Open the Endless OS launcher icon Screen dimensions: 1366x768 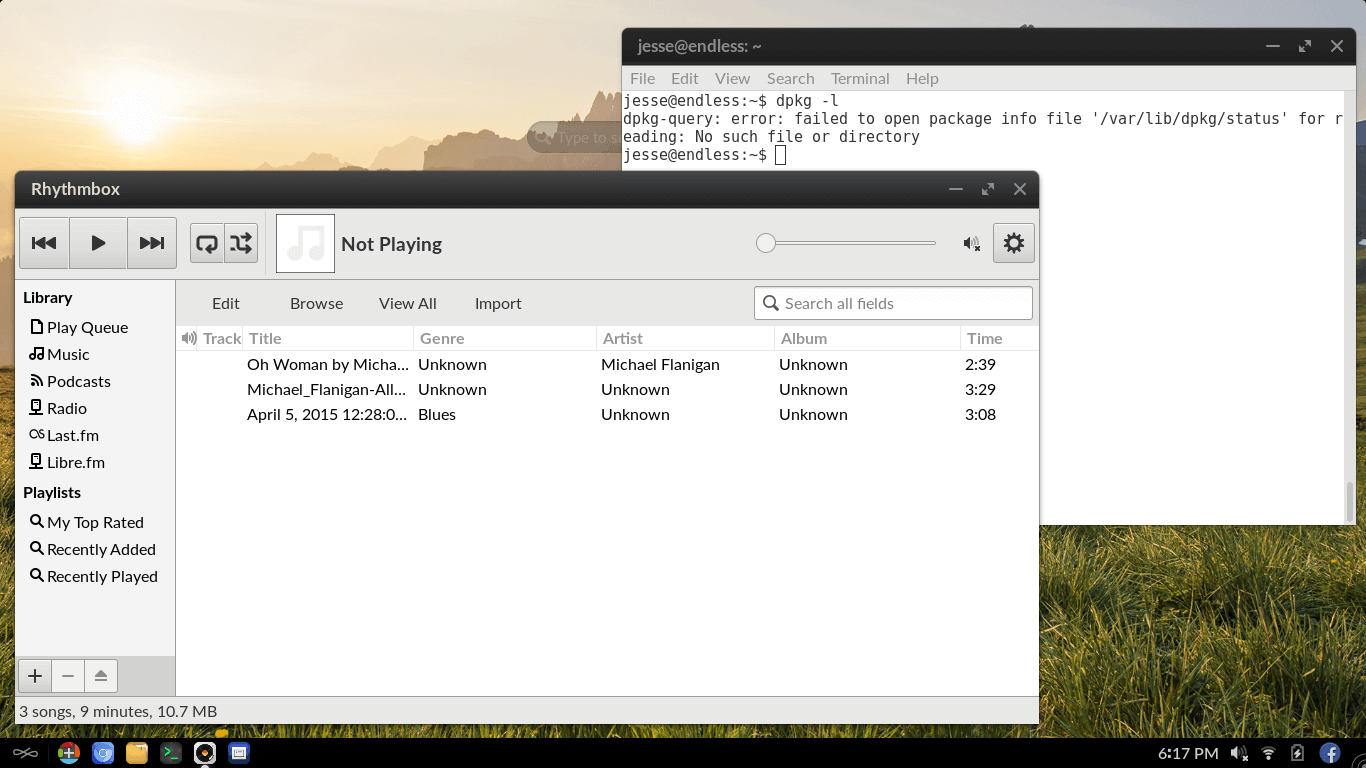[25, 753]
